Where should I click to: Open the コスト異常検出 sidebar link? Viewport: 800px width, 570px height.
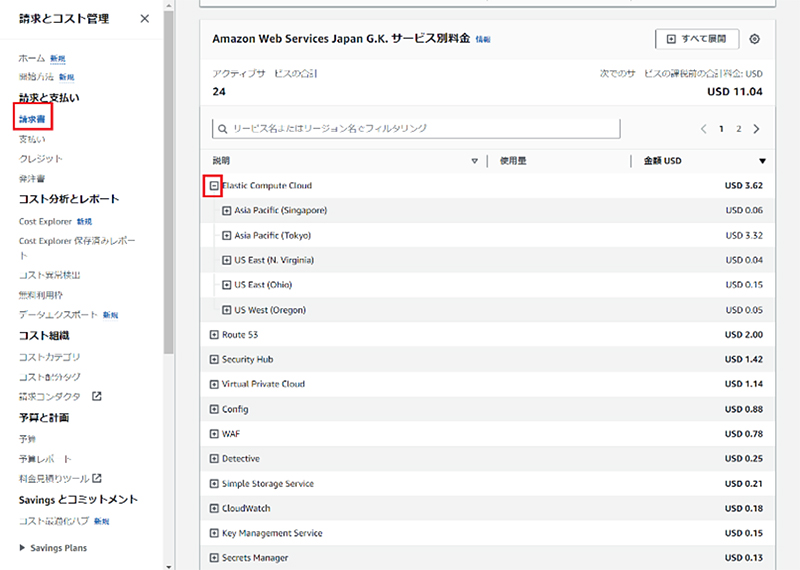(x=49, y=276)
